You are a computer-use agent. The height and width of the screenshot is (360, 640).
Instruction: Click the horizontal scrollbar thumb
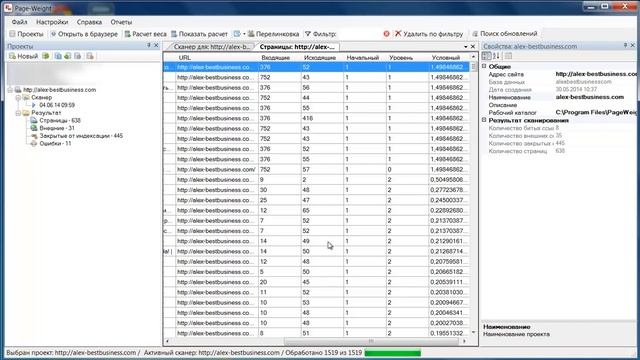click(371, 341)
